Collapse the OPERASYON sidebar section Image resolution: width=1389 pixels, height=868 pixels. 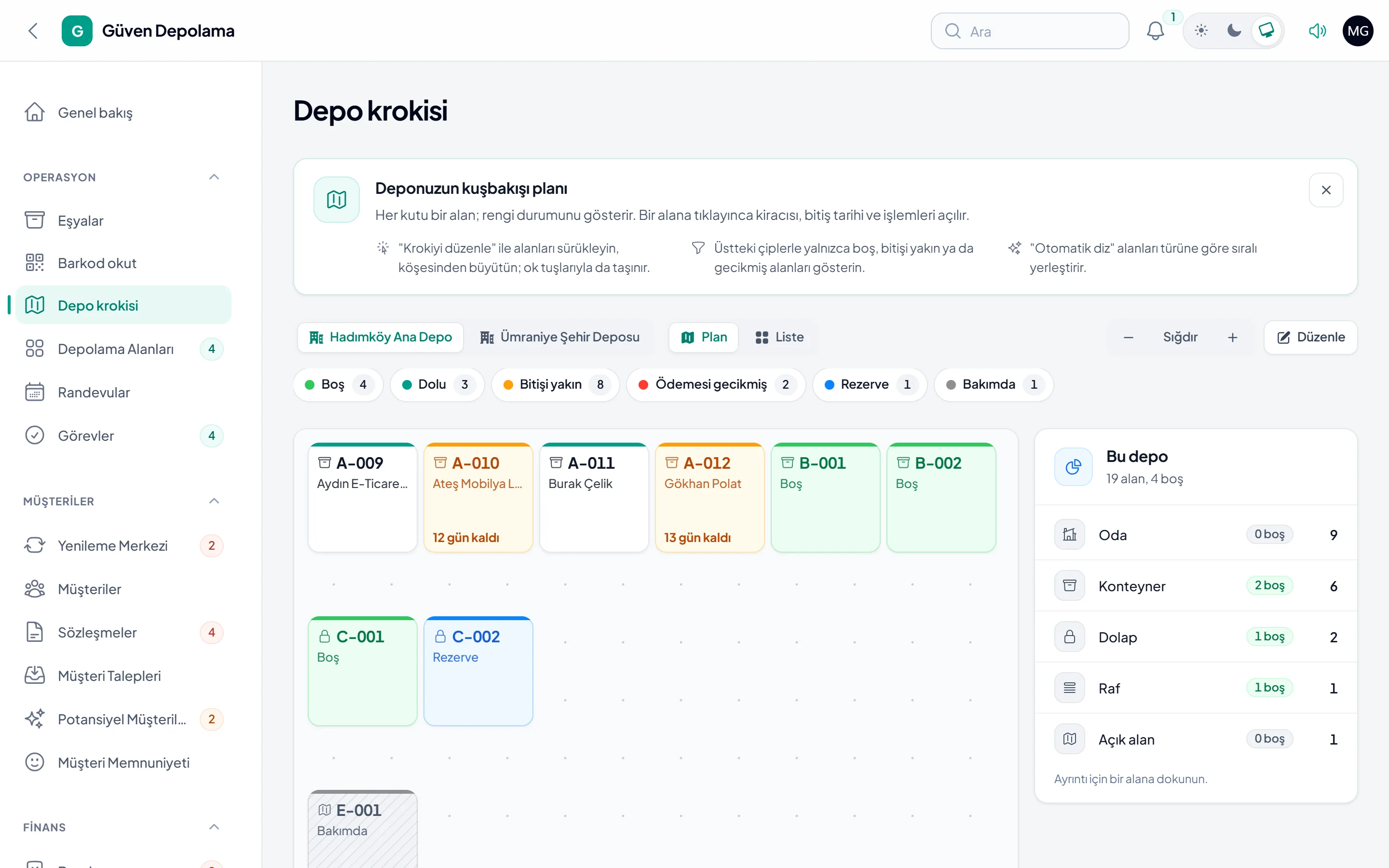coord(214,177)
